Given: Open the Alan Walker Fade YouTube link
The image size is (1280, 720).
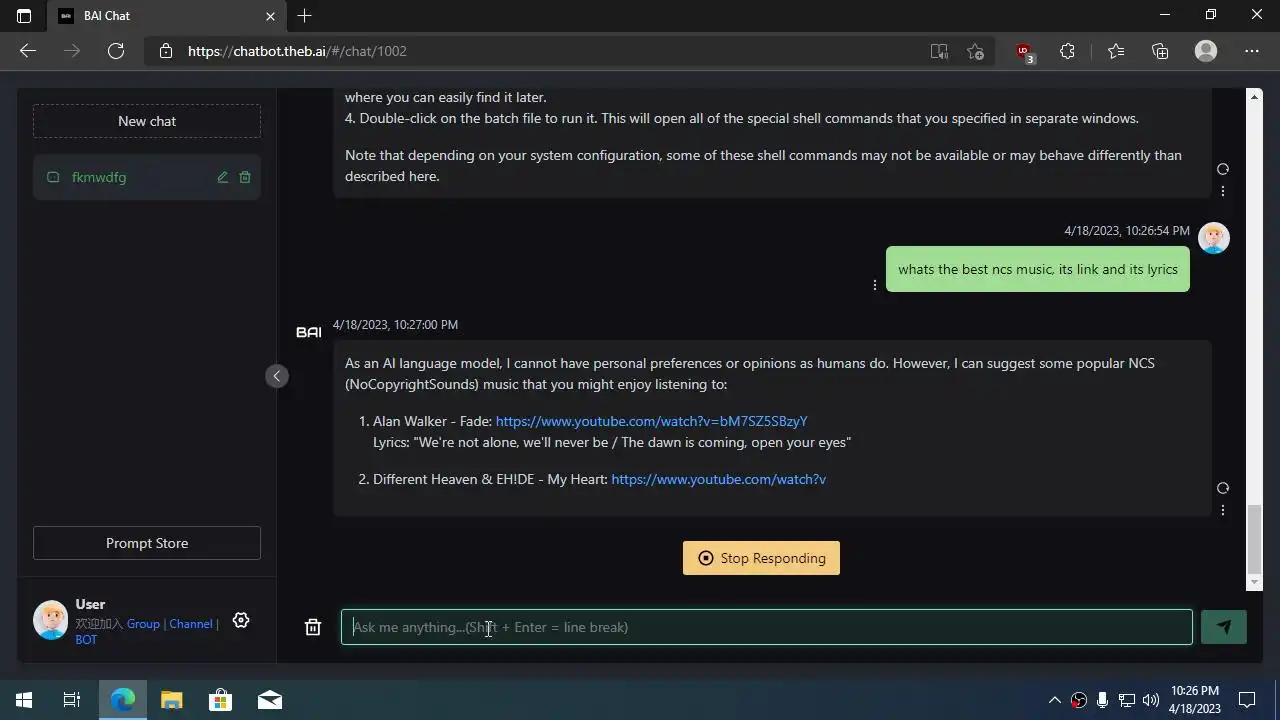Looking at the screenshot, I should pos(651,421).
